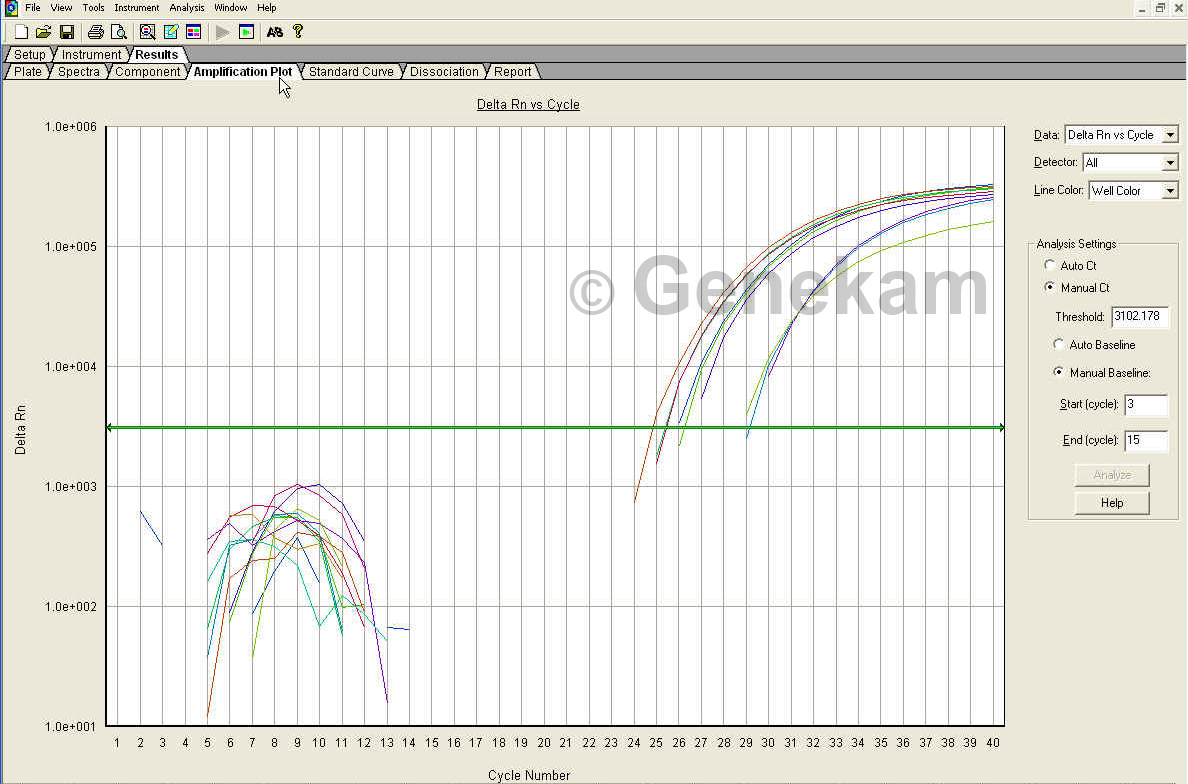Click the "Cycle Number" x-axis label
Viewport: 1188px width, 784px height.
[x=529, y=775]
